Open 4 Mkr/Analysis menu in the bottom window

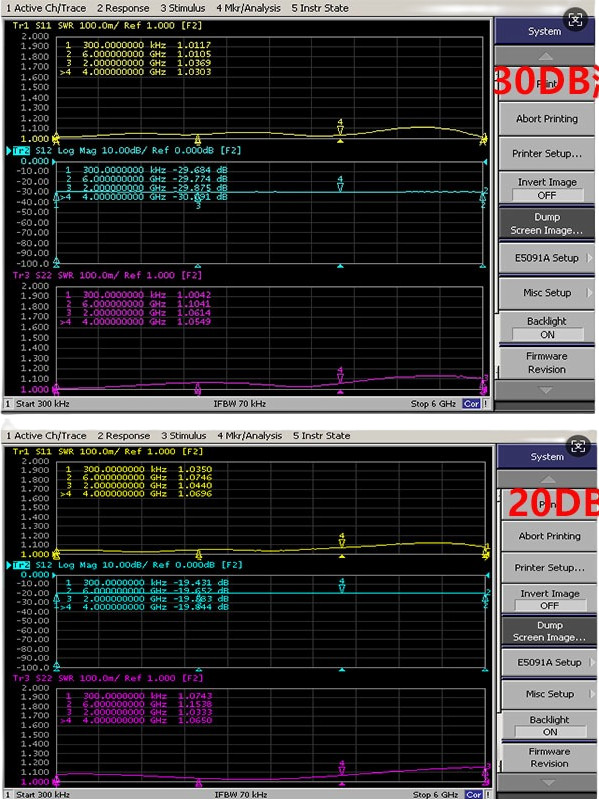[249, 436]
